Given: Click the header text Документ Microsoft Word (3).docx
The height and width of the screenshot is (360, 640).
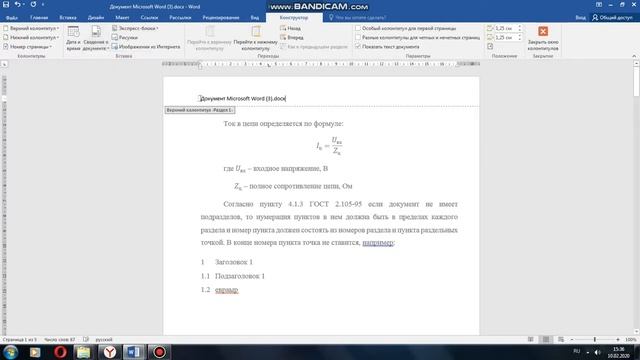Looking at the screenshot, I should click(x=243, y=98).
